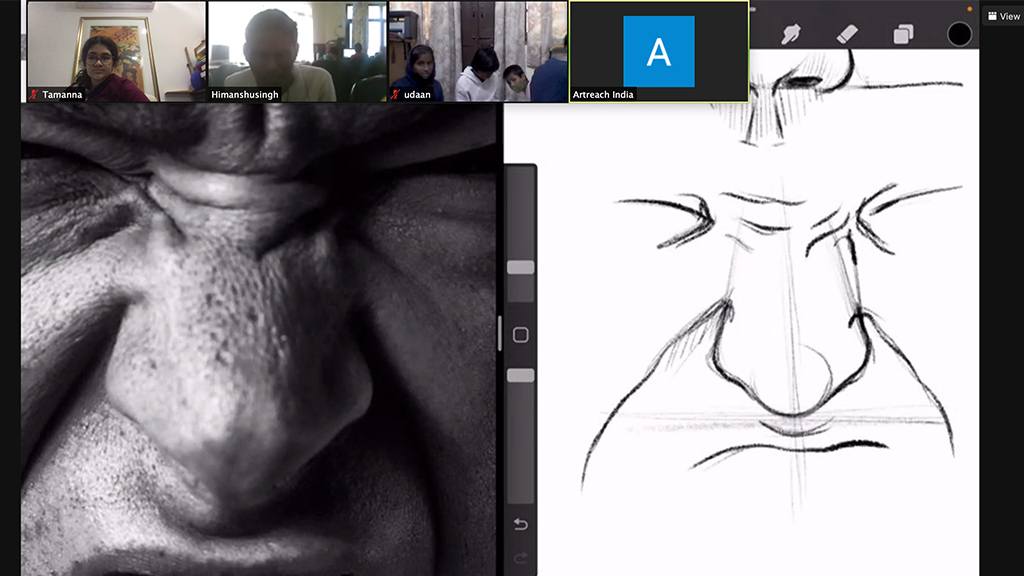The height and width of the screenshot is (576, 1024).
Task: Click the upper brush size slider handle
Action: coord(520,267)
